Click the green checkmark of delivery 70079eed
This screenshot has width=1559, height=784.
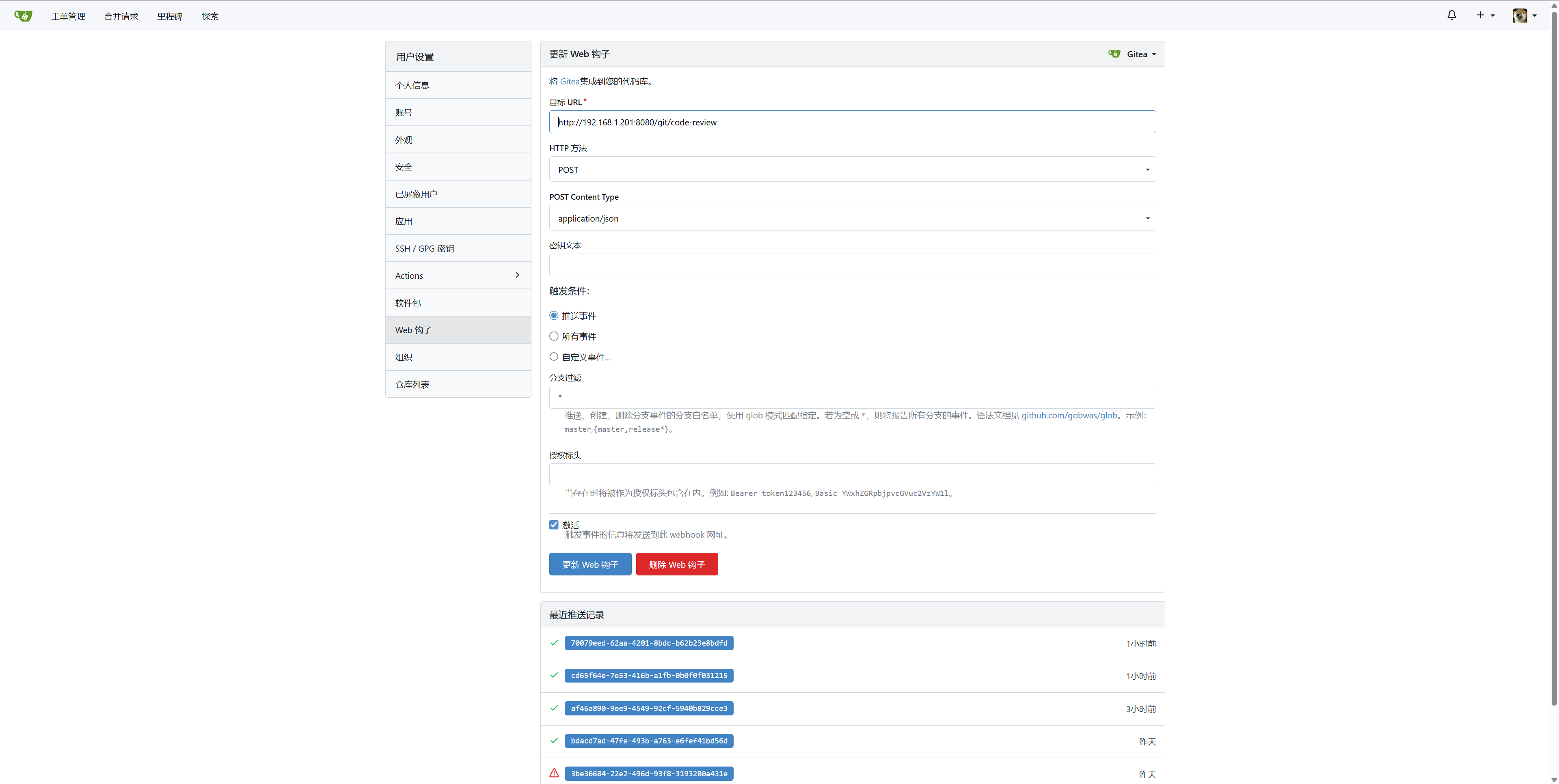(x=554, y=643)
